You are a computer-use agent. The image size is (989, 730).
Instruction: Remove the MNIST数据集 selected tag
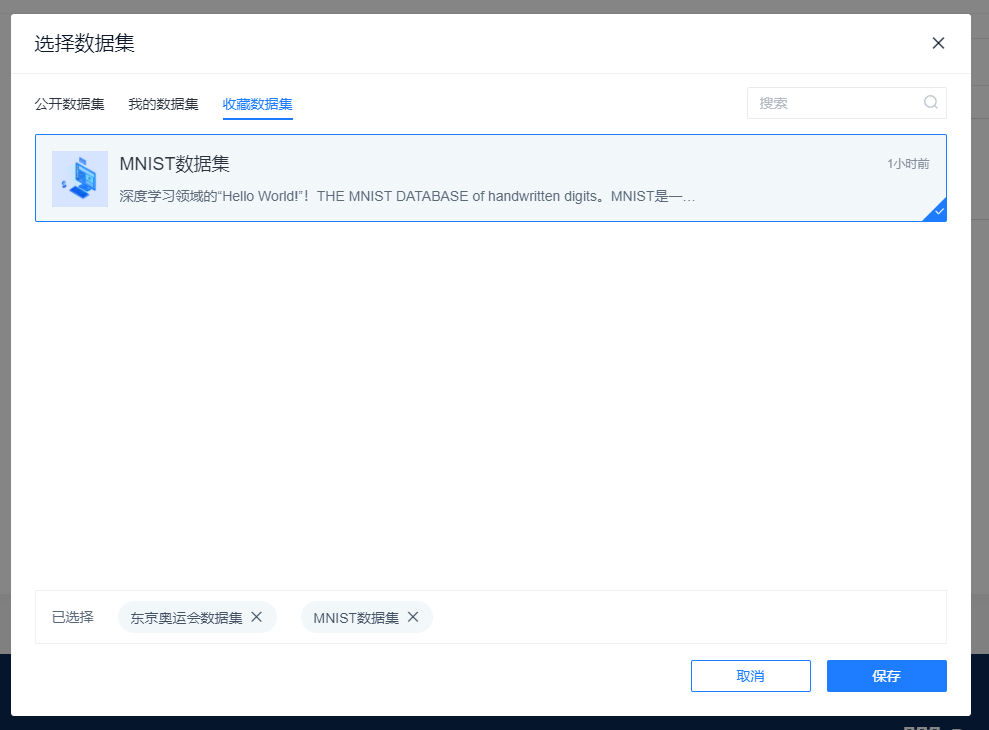(413, 617)
